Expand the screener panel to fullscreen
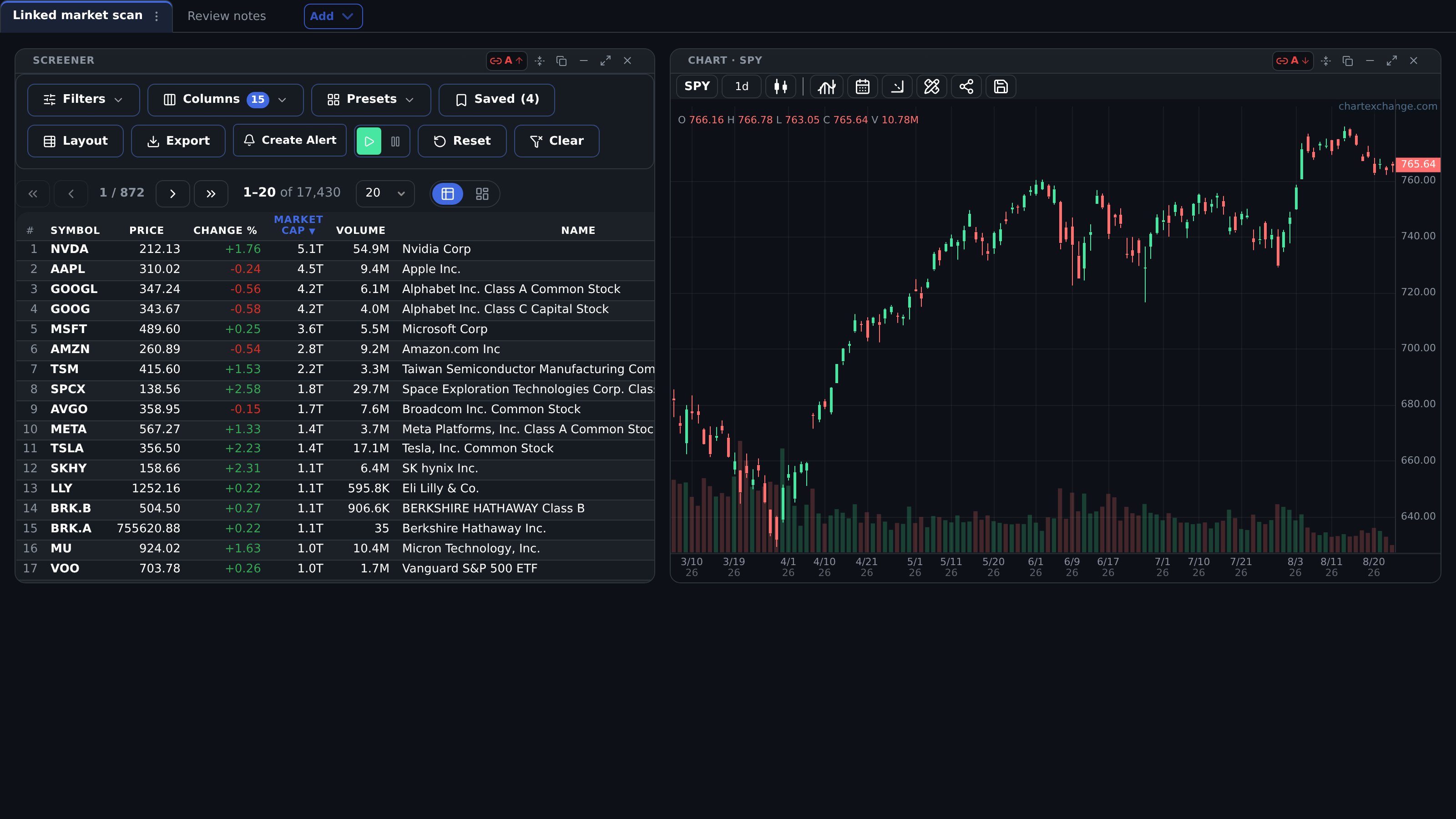 pyautogui.click(x=605, y=61)
